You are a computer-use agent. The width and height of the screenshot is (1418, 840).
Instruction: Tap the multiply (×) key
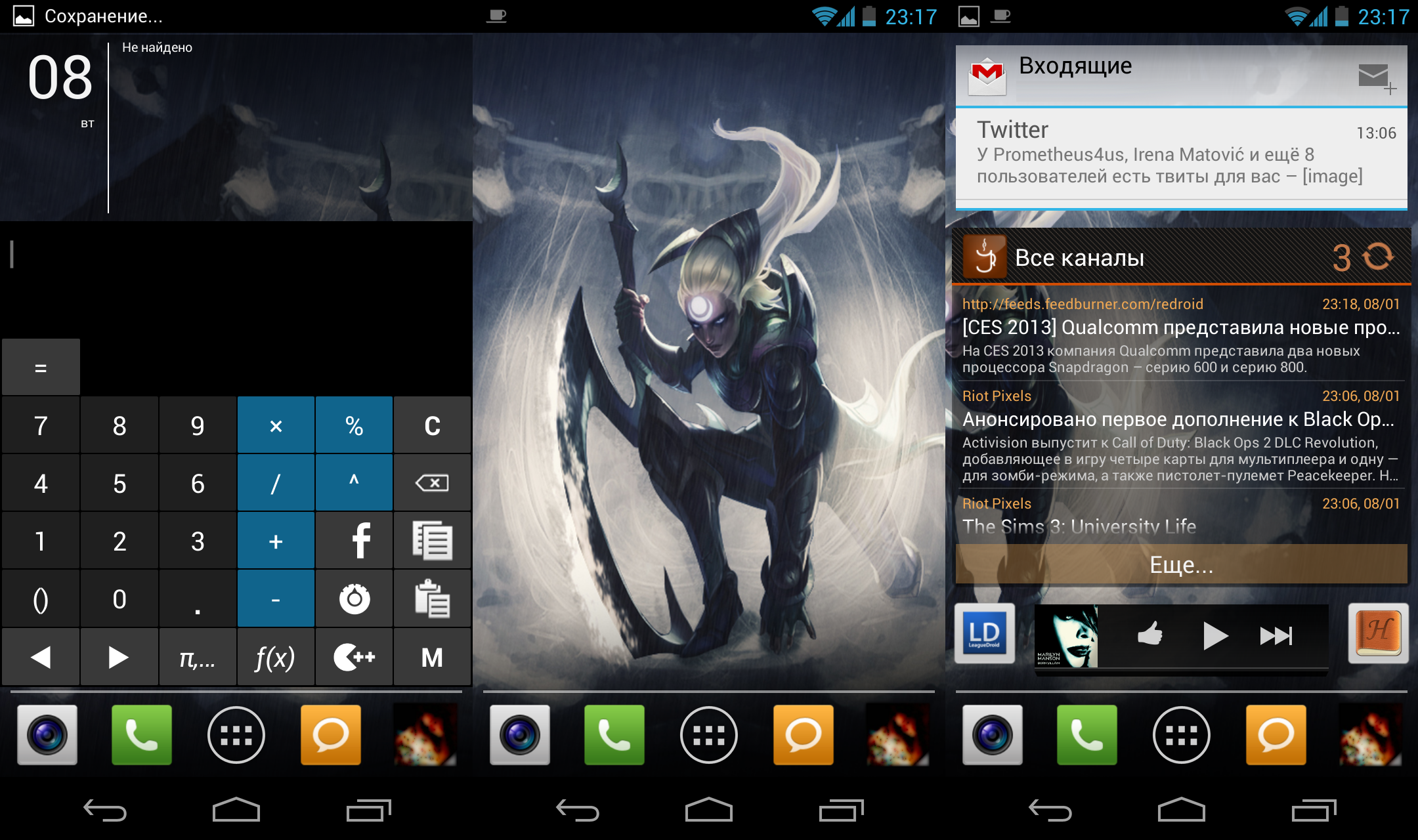(x=276, y=425)
